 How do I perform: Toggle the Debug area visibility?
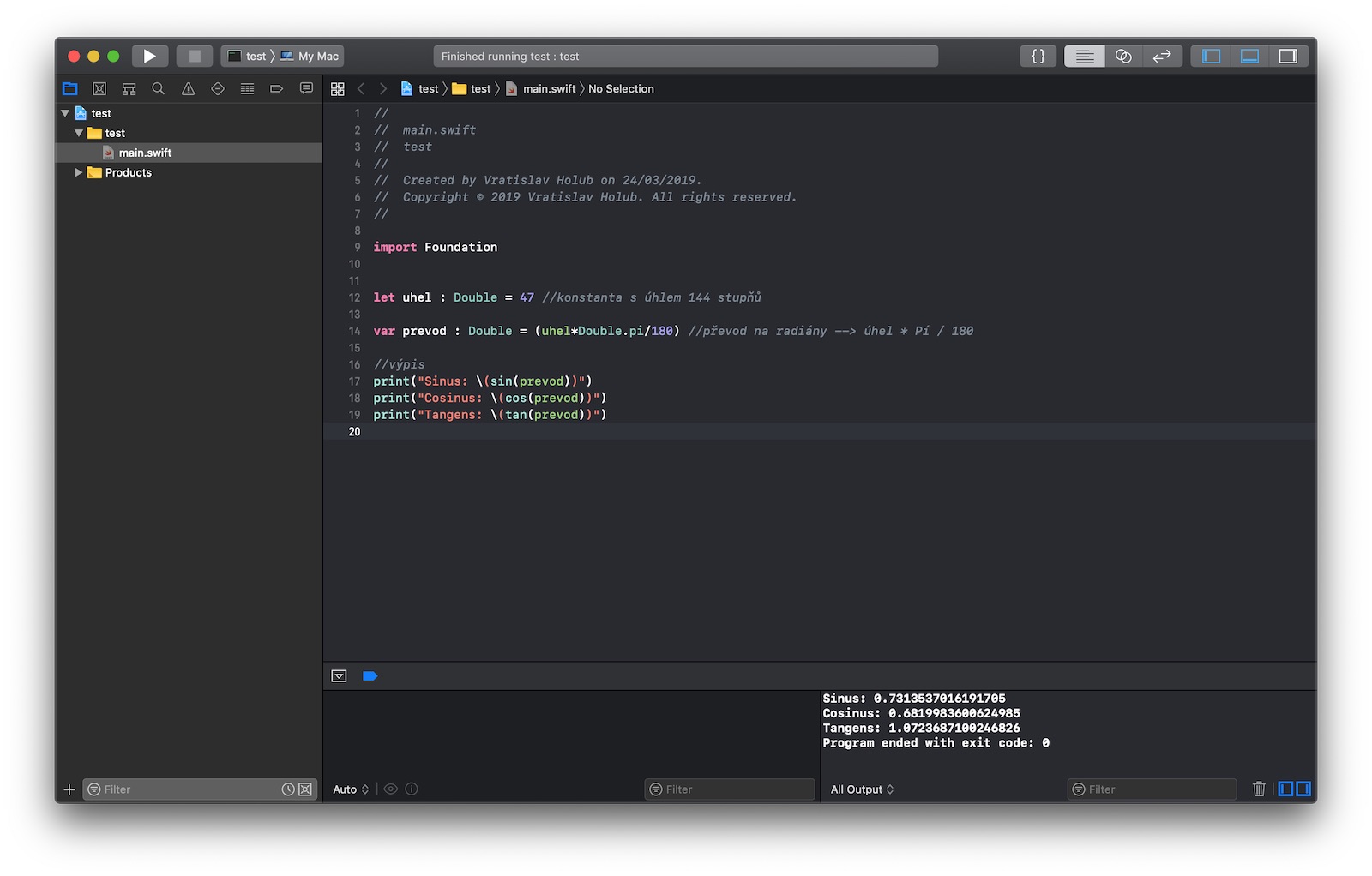click(1249, 57)
